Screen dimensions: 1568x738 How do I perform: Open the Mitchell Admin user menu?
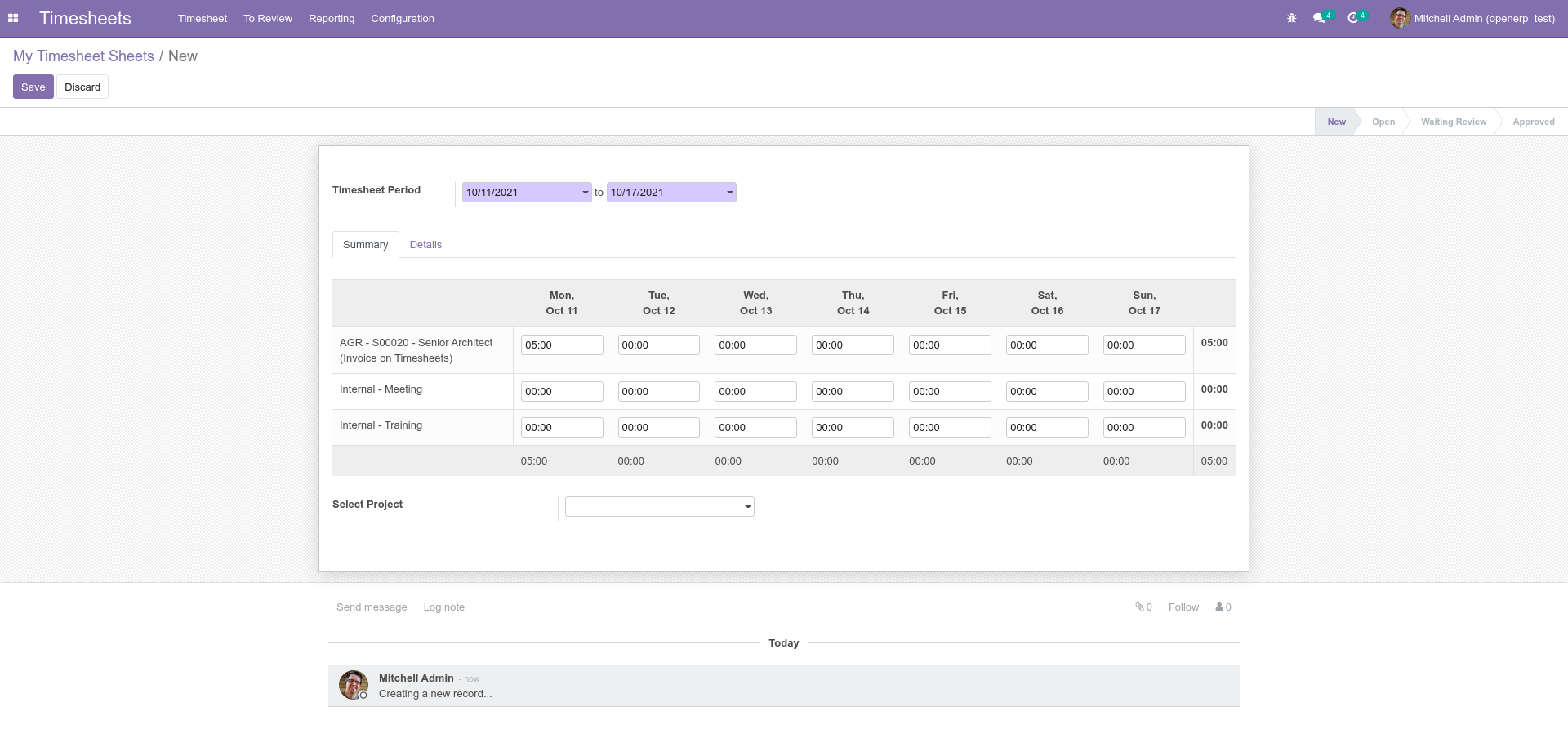point(1473,18)
